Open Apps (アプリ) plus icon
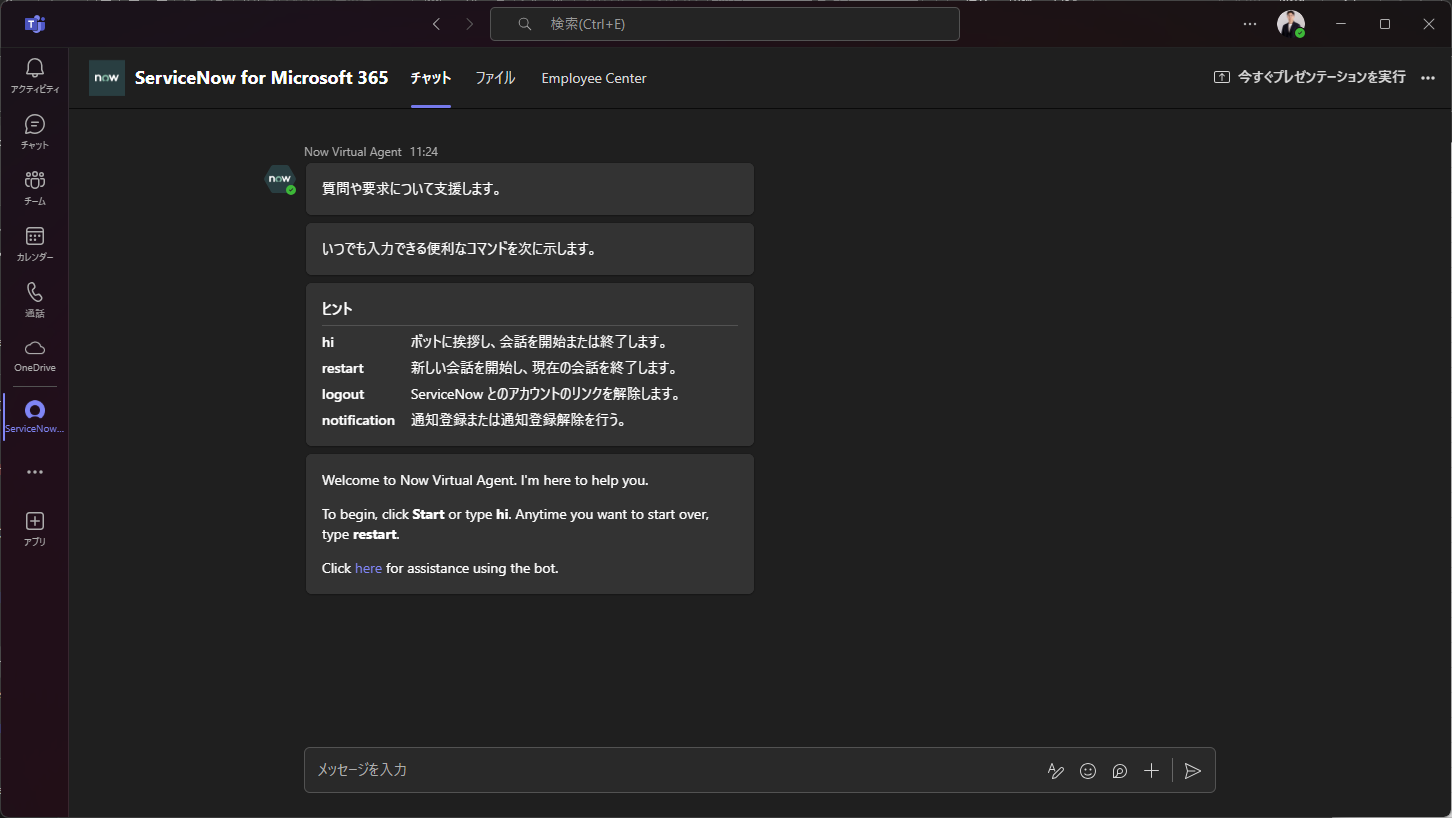Image resolution: width=1452 pixels, height=818 pixels. tap(35, 529)
